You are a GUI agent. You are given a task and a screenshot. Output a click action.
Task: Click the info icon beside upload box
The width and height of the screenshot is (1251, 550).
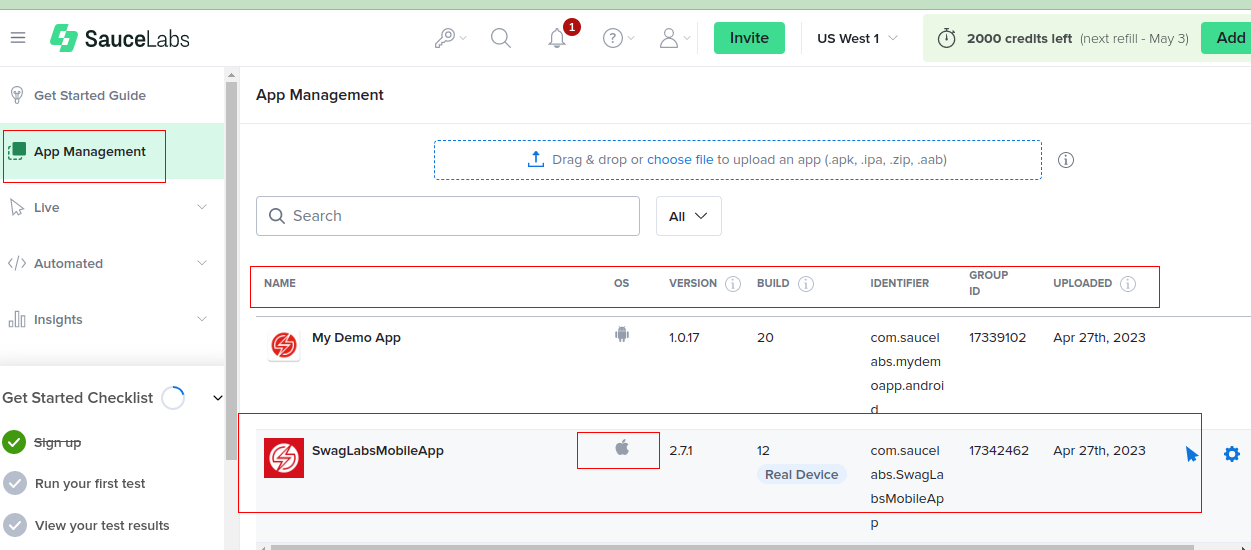click(x=1066, y=160)
